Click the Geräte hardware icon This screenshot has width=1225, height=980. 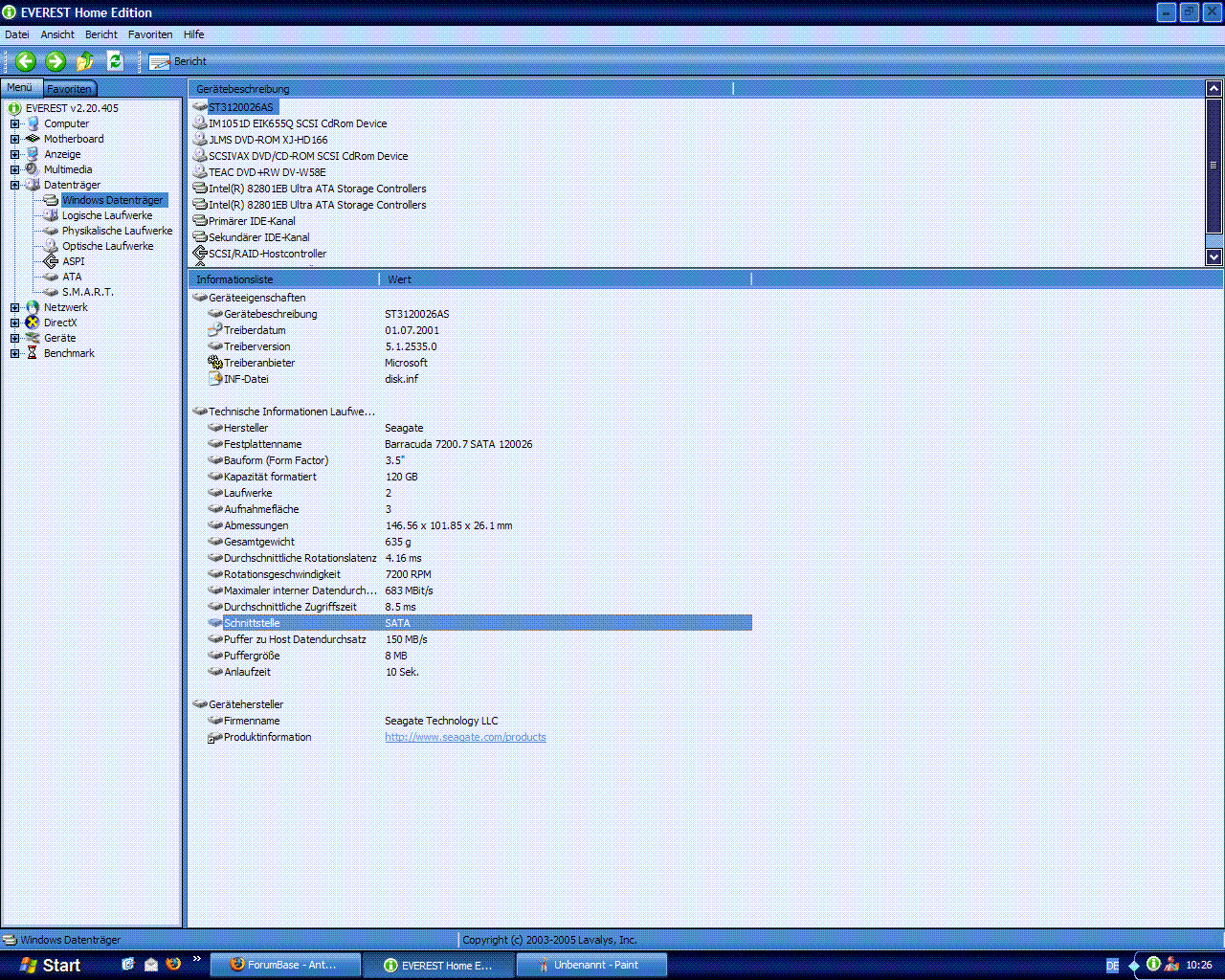coord(33,338)
